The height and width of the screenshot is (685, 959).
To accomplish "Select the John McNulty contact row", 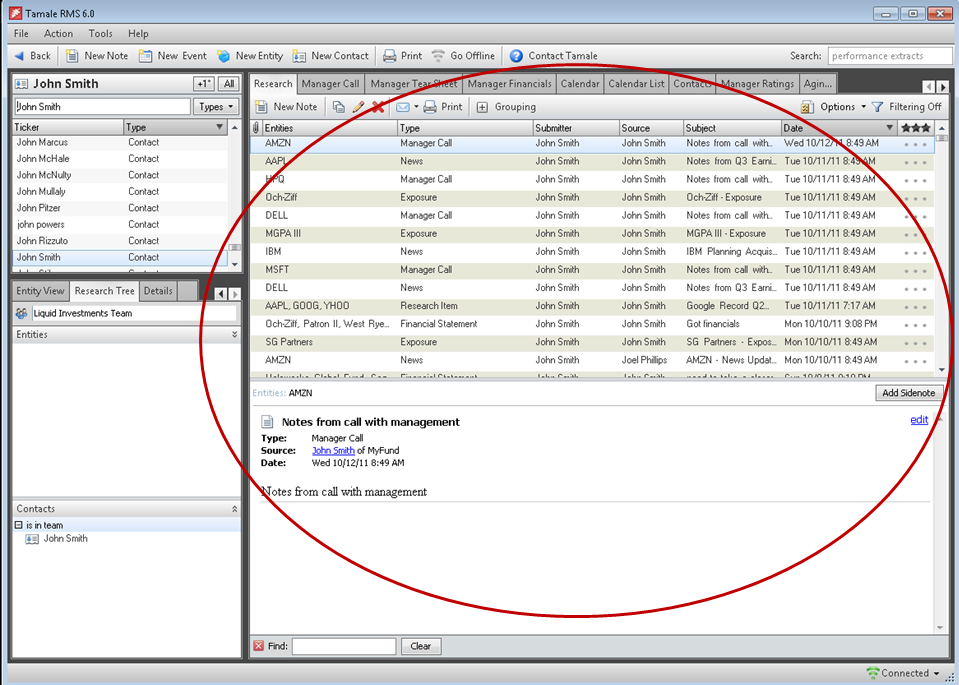I will 120,176.
